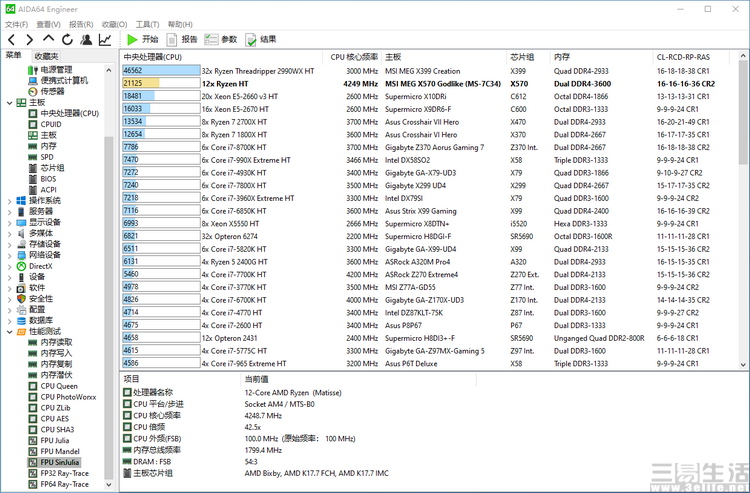Expand the DirectX tree node

(9, 266)
